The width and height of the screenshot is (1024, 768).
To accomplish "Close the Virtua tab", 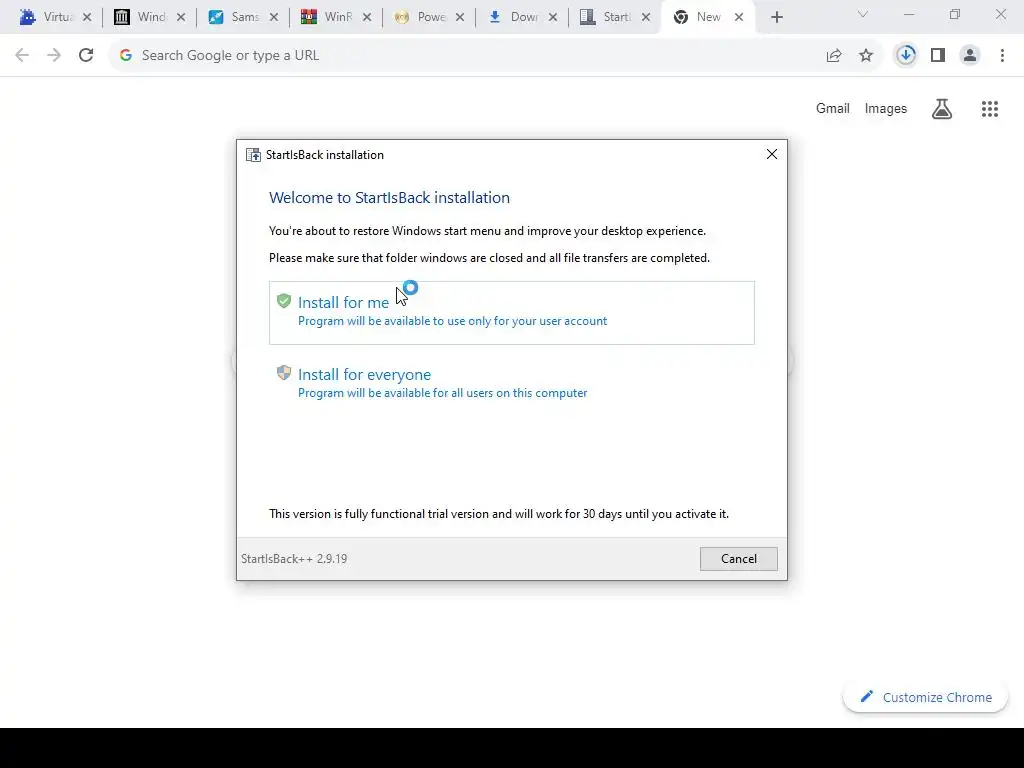I will [x=87, y=18].
